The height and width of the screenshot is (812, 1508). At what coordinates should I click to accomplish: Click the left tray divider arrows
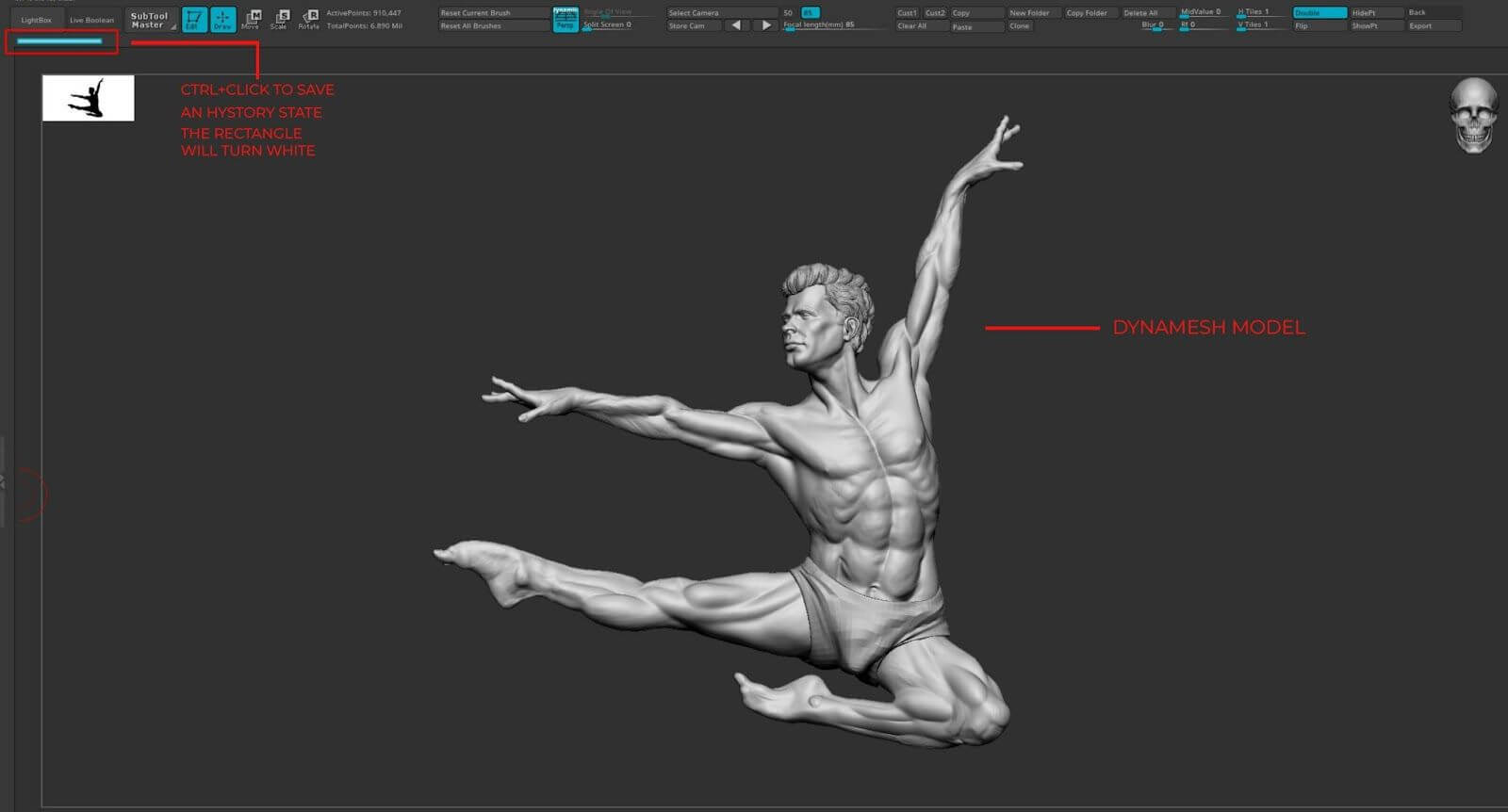click(3, 481)
